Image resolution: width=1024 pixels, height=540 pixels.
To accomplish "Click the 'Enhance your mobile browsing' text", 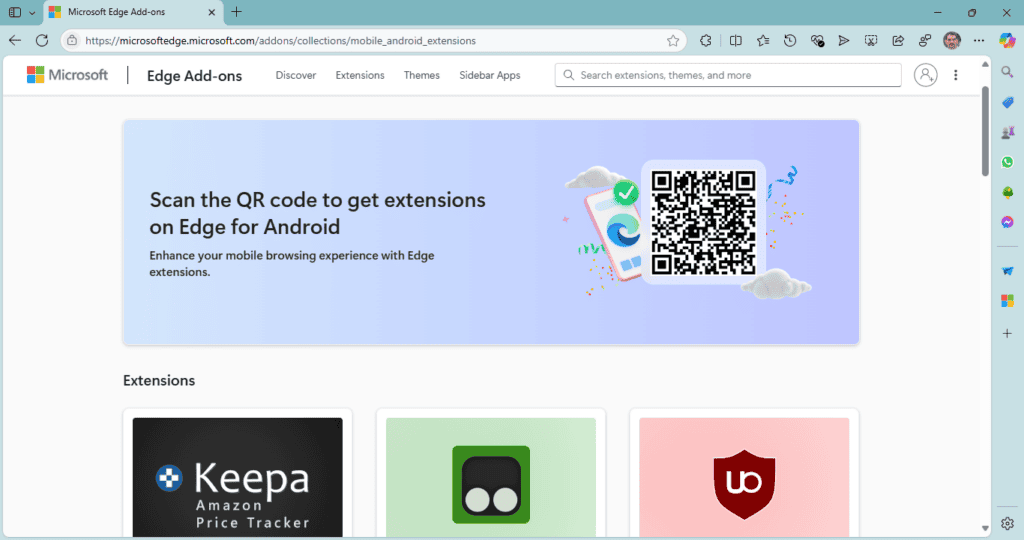I will click(292, 264).
